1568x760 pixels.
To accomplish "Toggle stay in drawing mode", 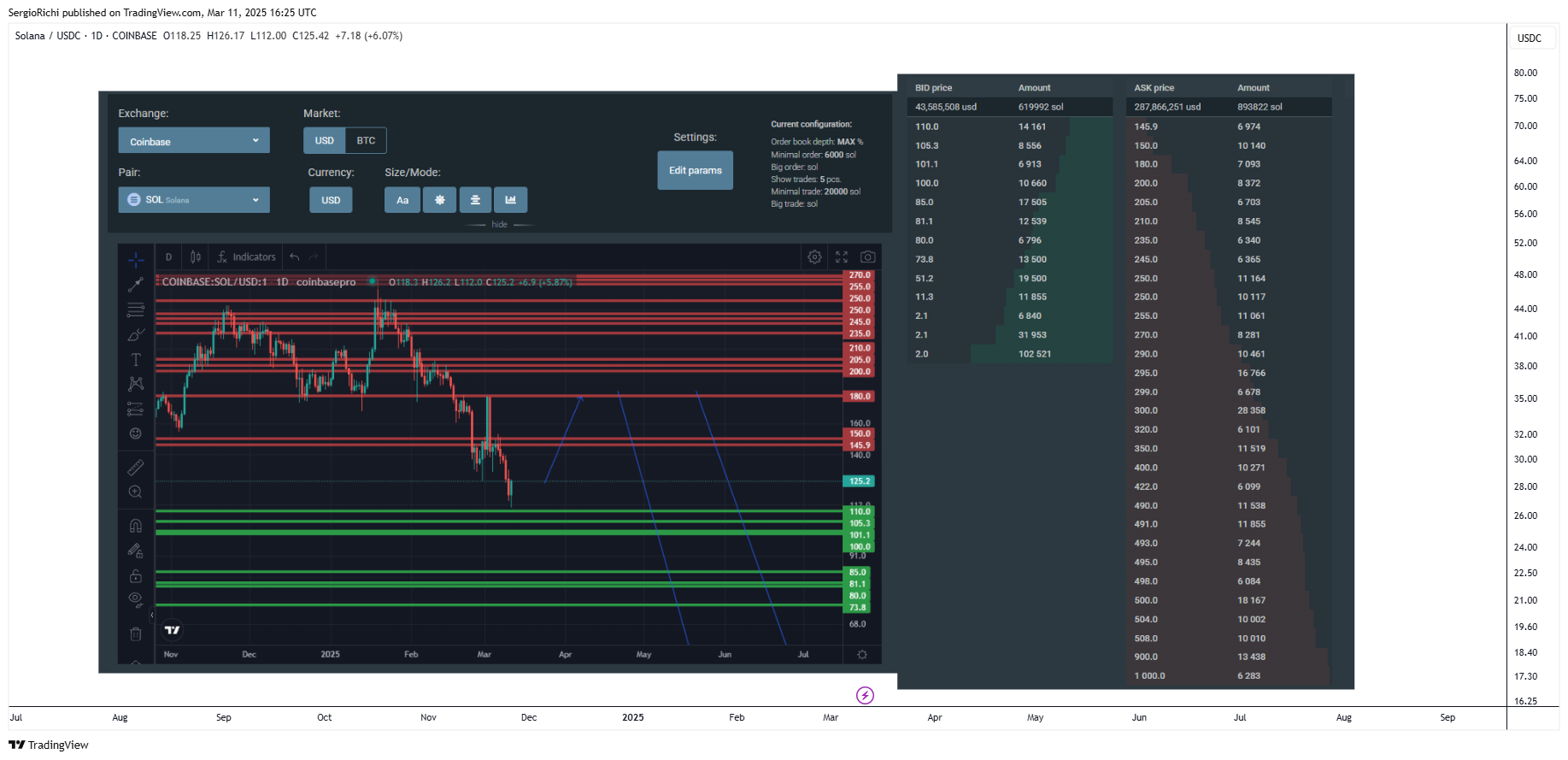I will click(x=136, y=551).
